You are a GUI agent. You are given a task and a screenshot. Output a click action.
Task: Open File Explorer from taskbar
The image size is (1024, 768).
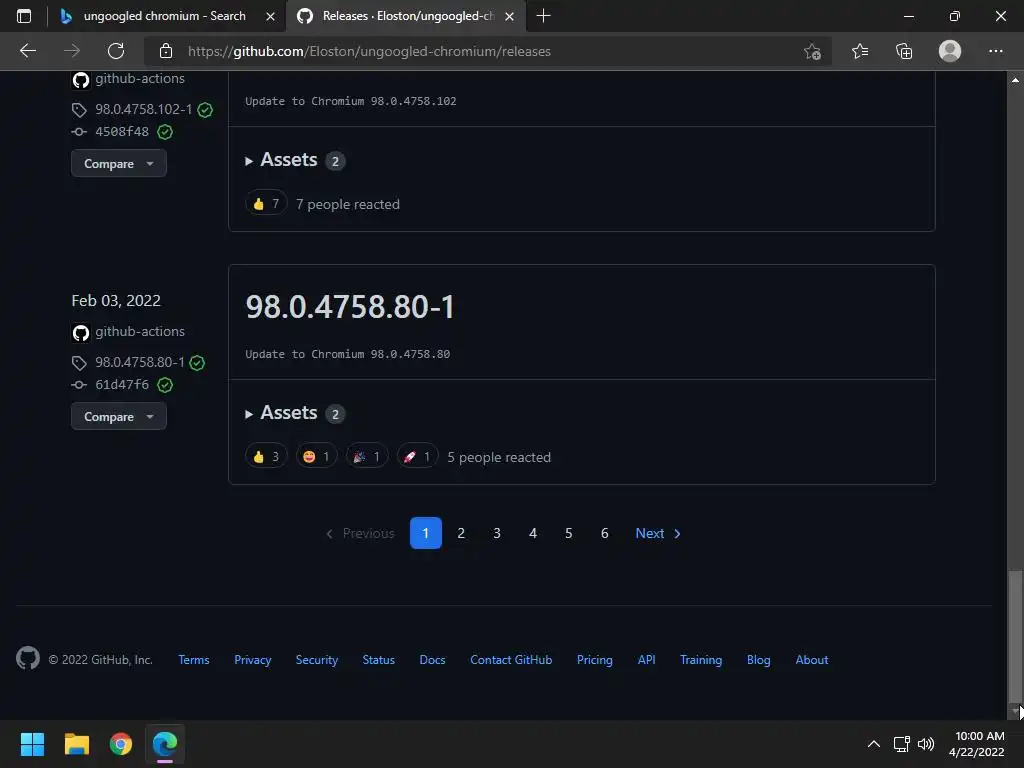(76, 744)
